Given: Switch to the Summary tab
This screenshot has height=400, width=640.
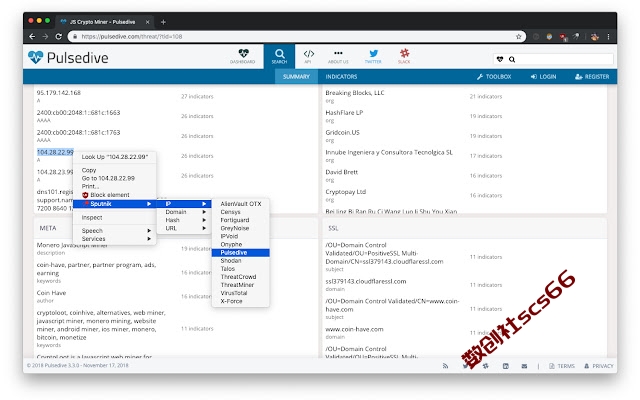Looking at the screenshot, I should tap(296, 77).
